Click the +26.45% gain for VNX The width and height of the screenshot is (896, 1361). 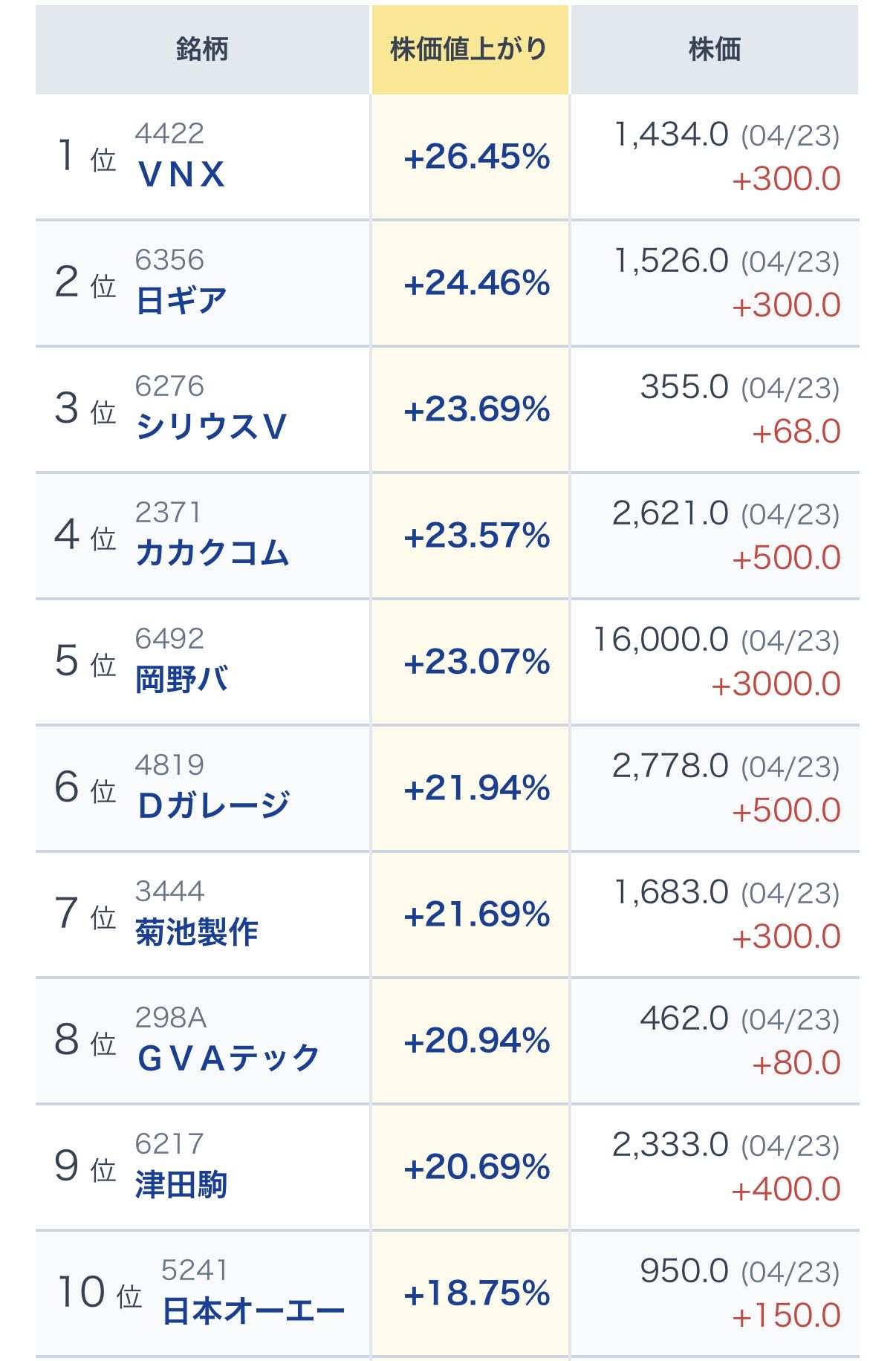pyautogui.click(x=476, y=157)
